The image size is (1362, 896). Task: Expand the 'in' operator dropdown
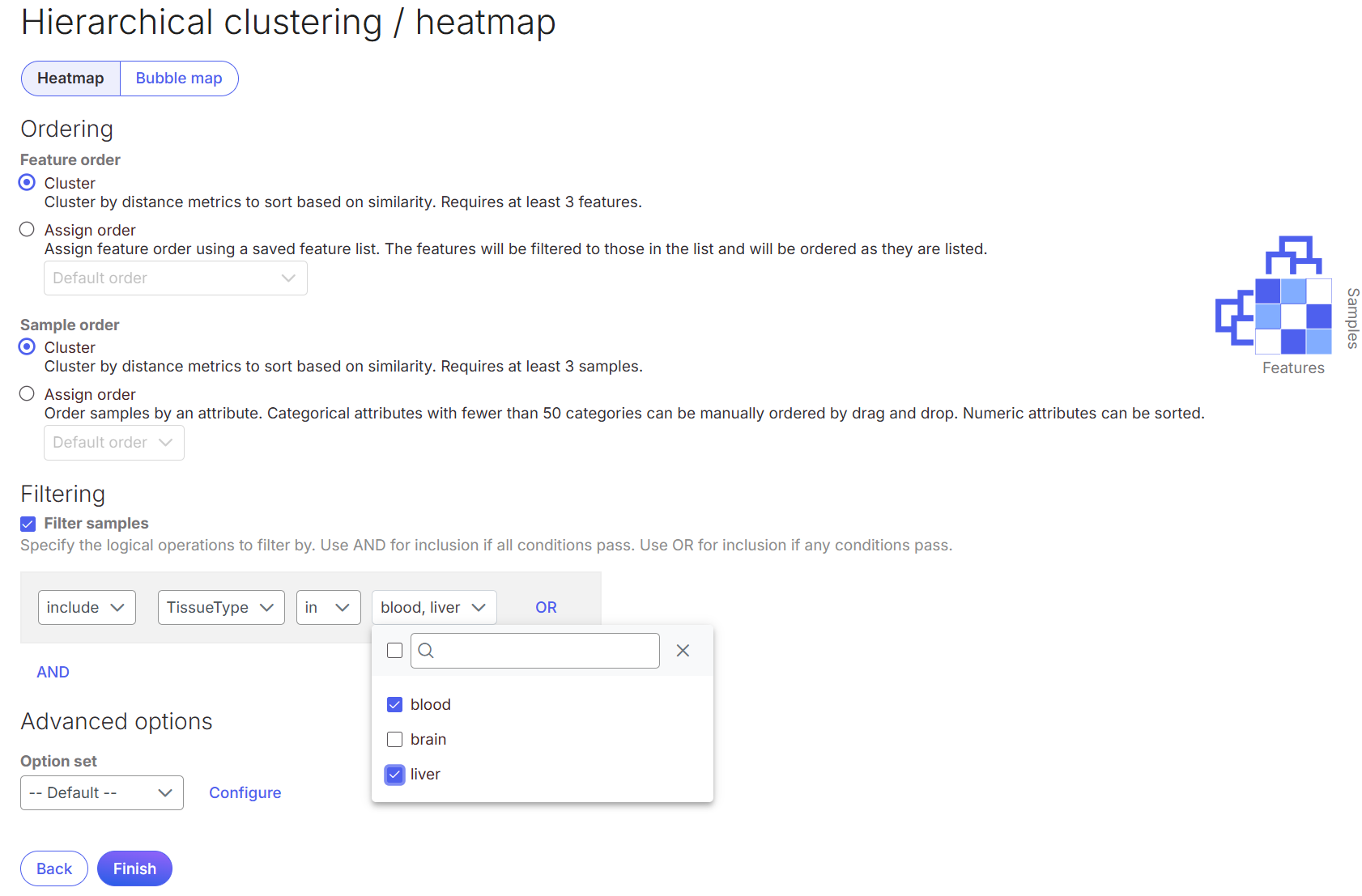[328, 608]
